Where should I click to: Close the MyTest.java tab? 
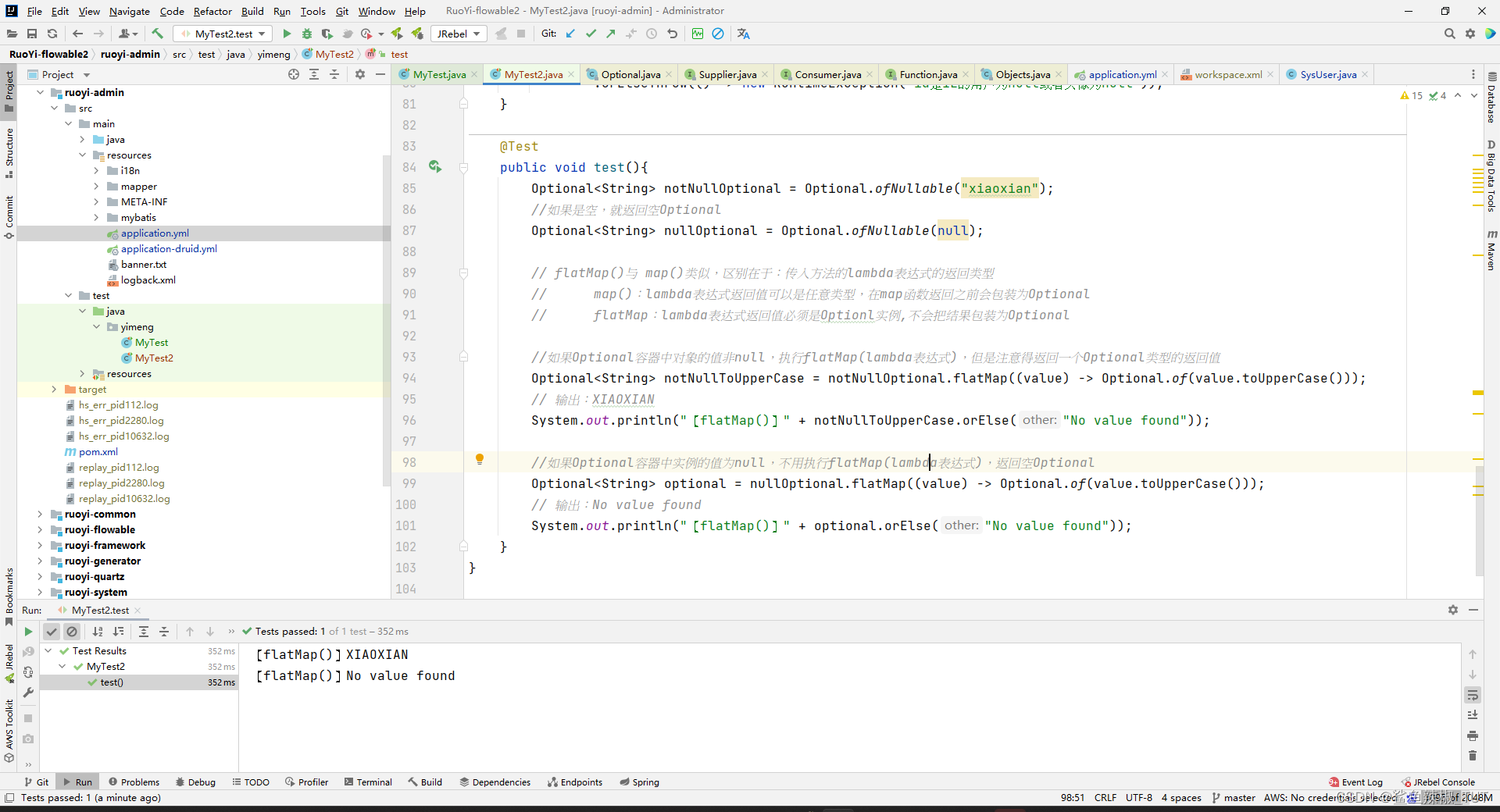coord(474,75)
